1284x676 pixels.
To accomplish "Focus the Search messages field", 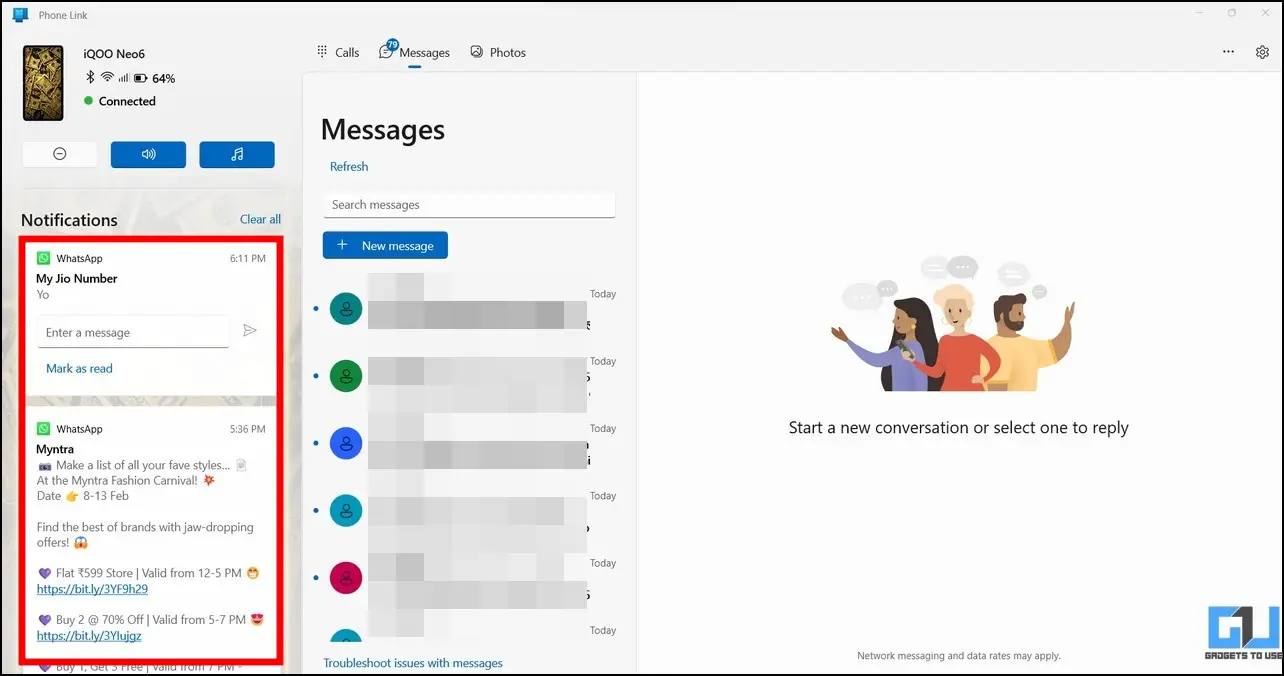I will tap(469, 204).
